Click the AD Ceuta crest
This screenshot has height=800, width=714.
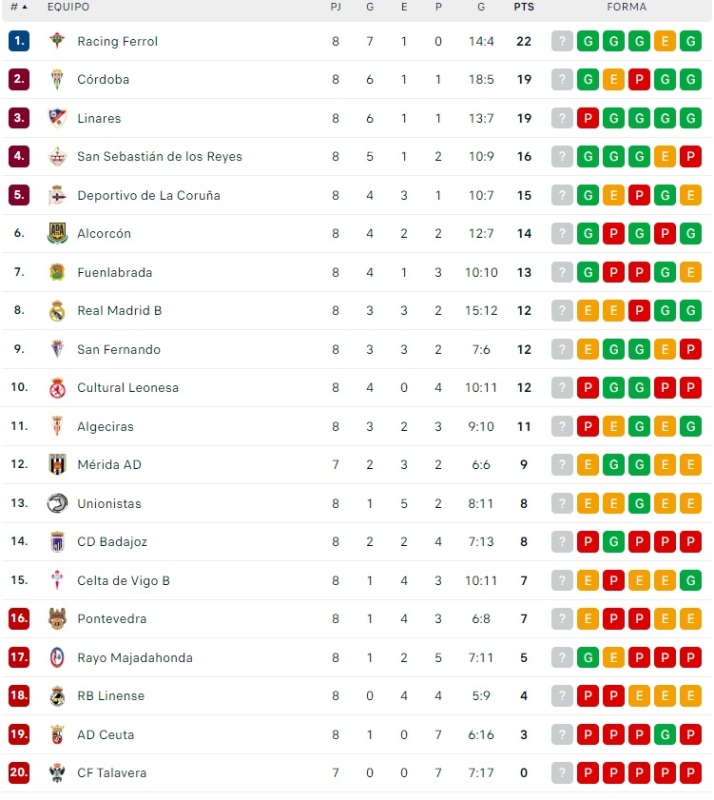coord(57,734)
